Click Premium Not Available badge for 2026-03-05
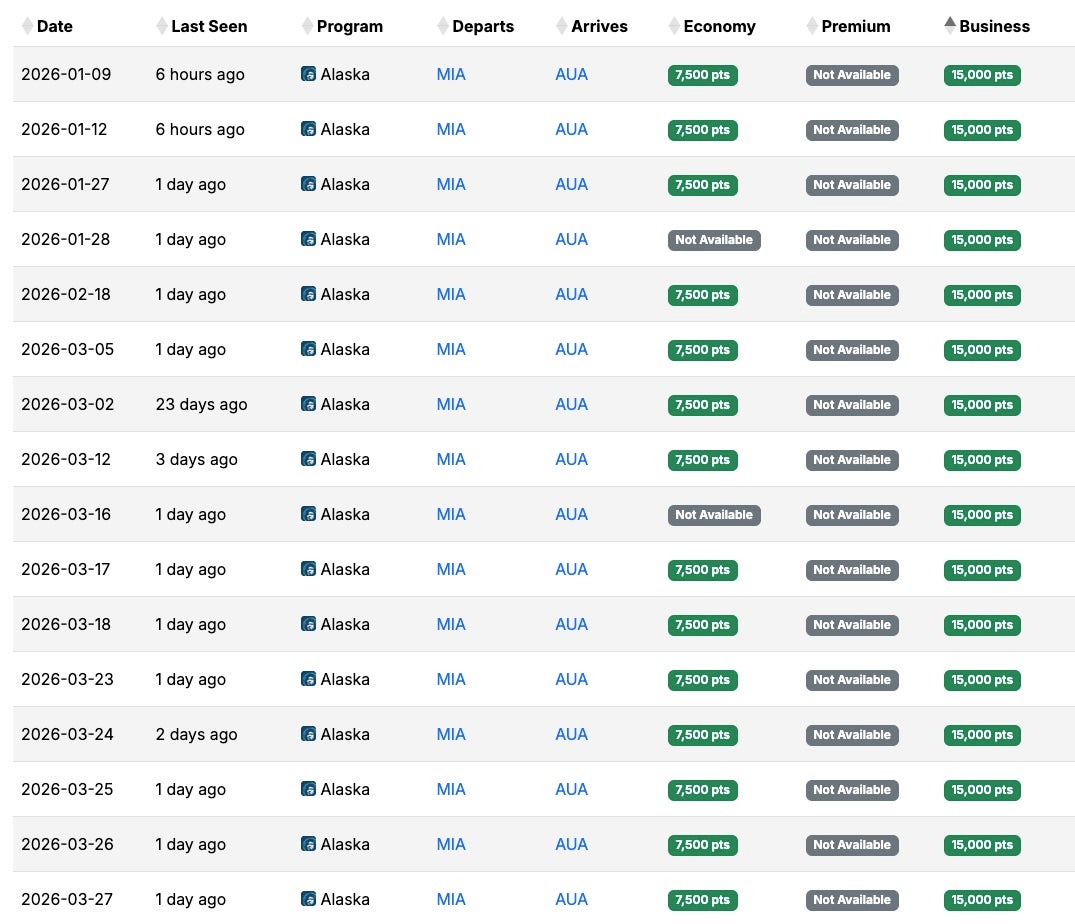This screenshot has height=924, width=1075. 851,350
